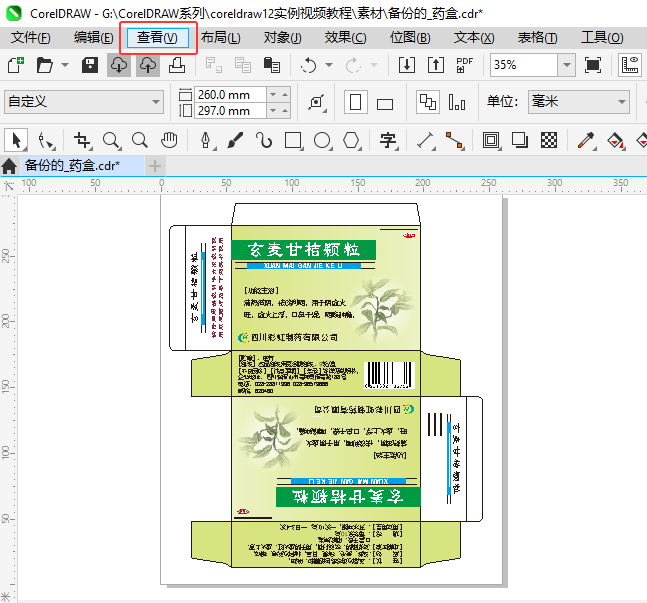The width and height of the screenshot is (647, 603).
Task: Click the cloud upload icon
Action: [148, 65]
